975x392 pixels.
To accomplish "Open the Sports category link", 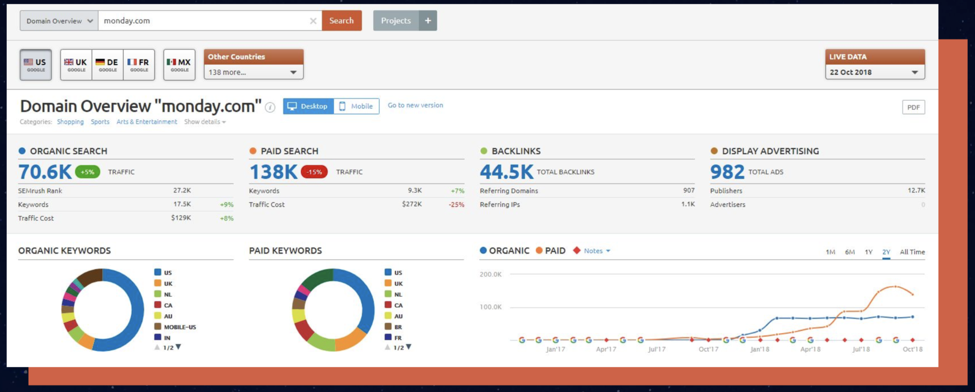I will (100, 122).
